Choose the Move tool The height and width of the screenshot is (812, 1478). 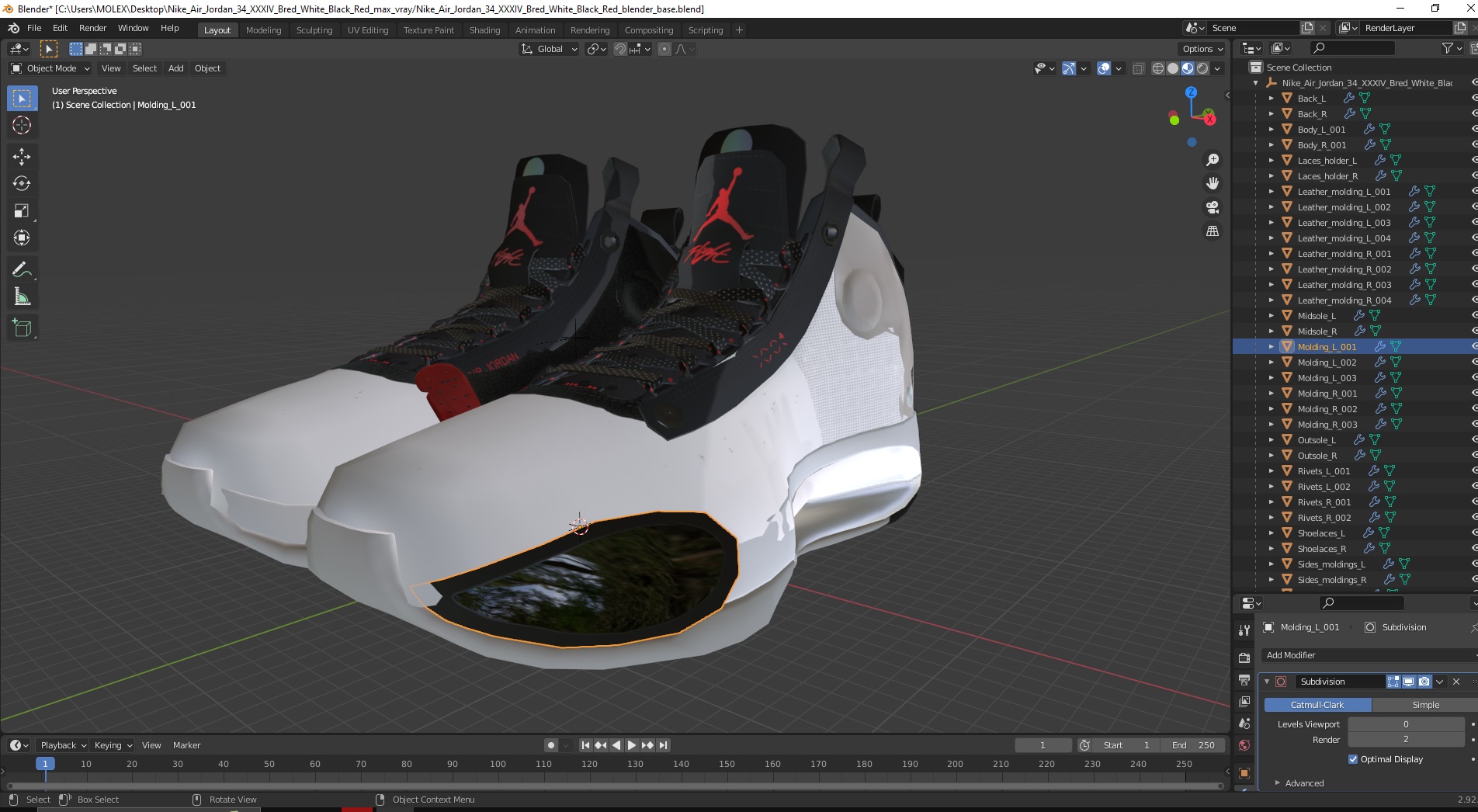(22, 156)
